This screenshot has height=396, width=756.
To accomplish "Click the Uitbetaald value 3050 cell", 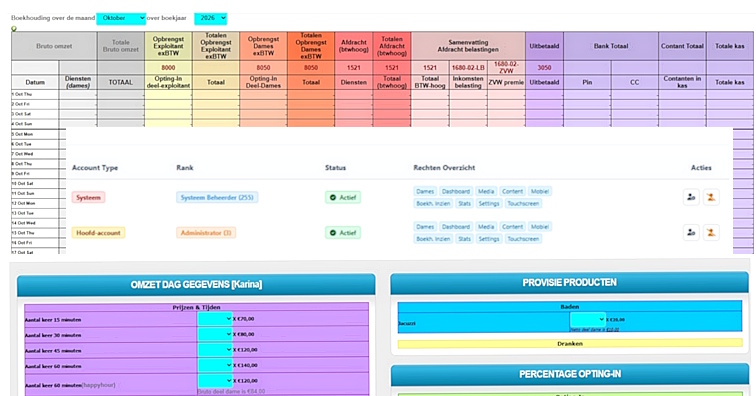I will point(544,68).
